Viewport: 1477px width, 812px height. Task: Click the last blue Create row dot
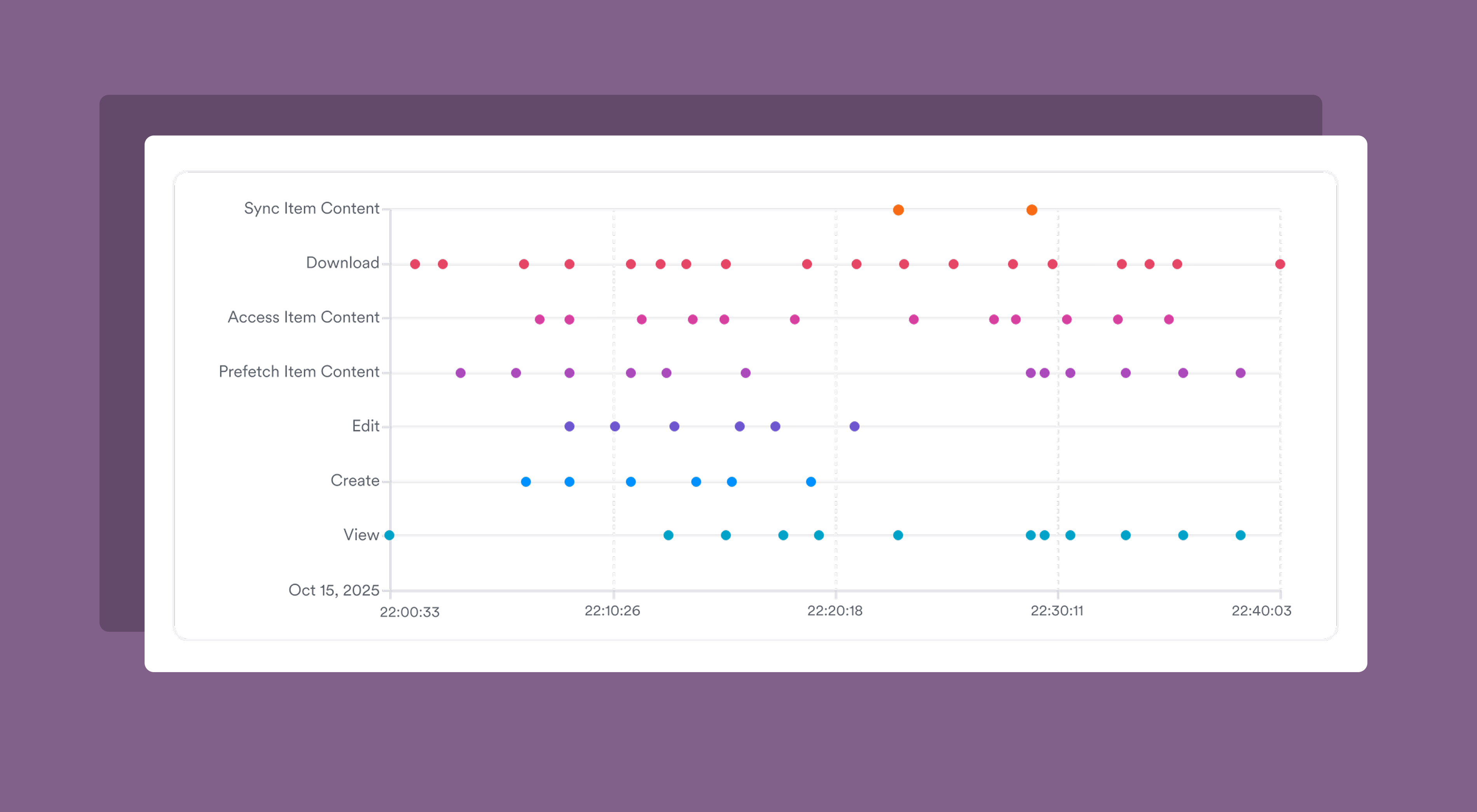click(810, 482)
